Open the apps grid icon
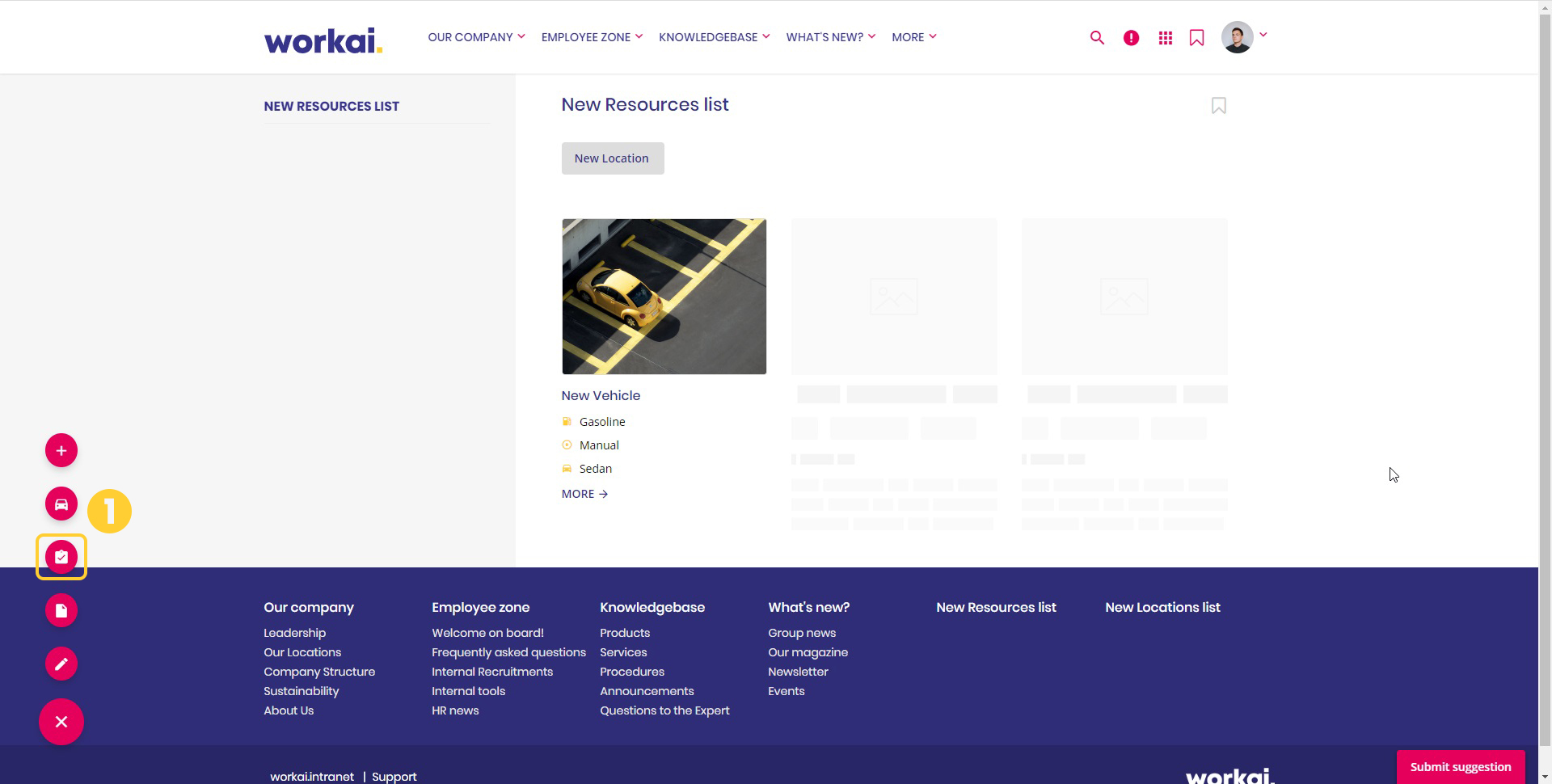The width and height of the screenshot is (1552, 784). click(x=1165, y=37)
